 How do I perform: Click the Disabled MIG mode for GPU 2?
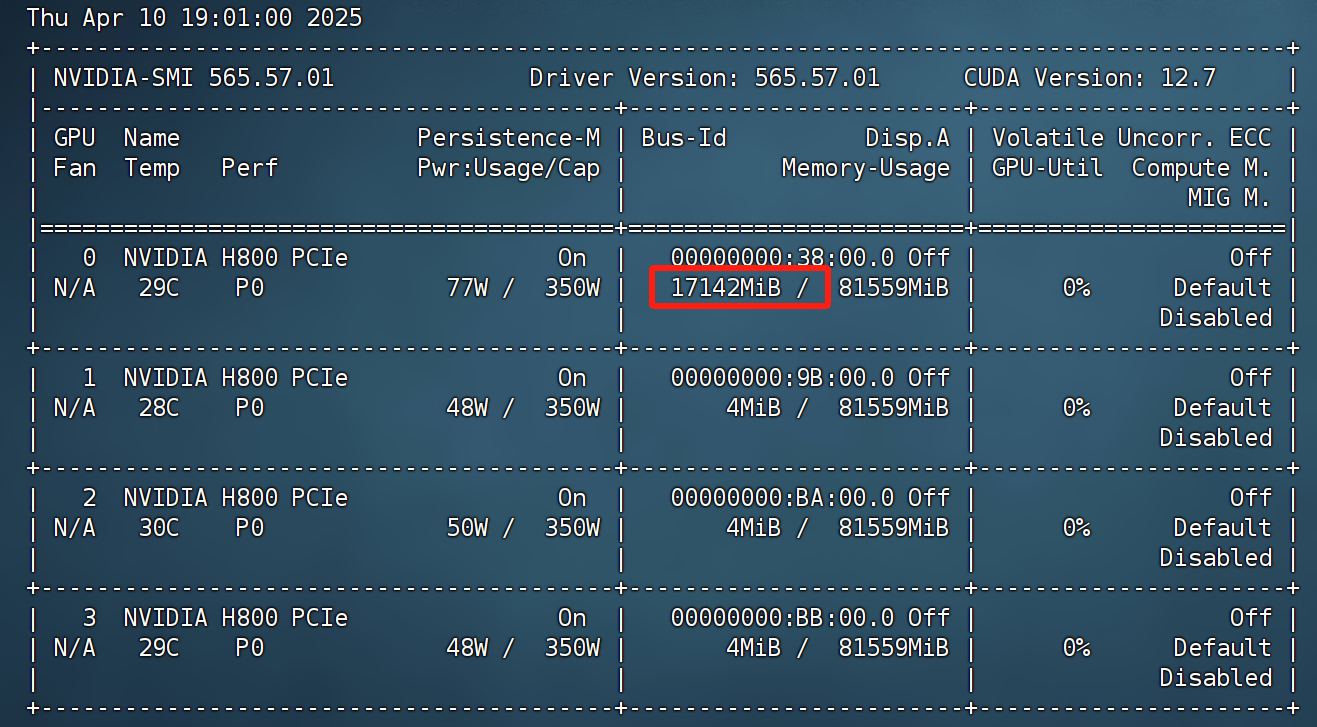tap(1216, 558)
